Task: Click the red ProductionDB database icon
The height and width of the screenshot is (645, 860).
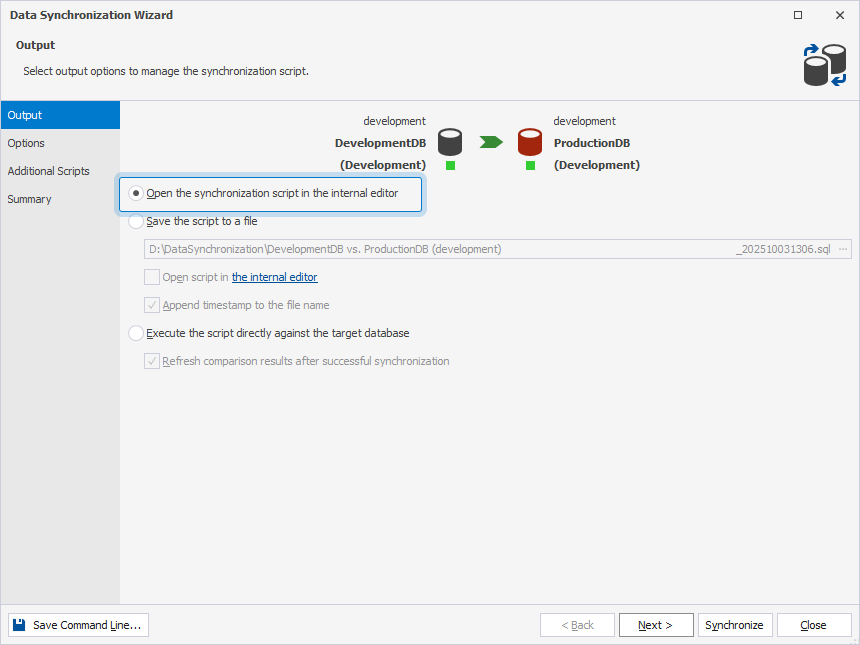Action: click(529, 140)
